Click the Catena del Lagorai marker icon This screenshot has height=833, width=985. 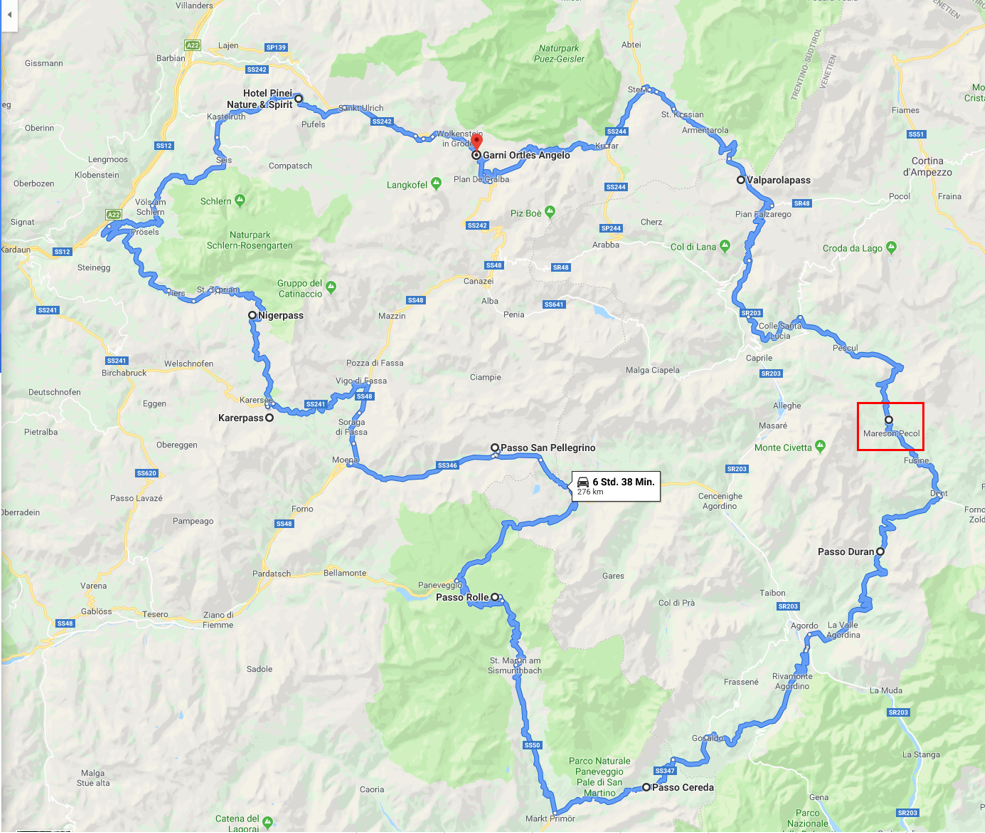pyautogui.click(x=268, y=822)
